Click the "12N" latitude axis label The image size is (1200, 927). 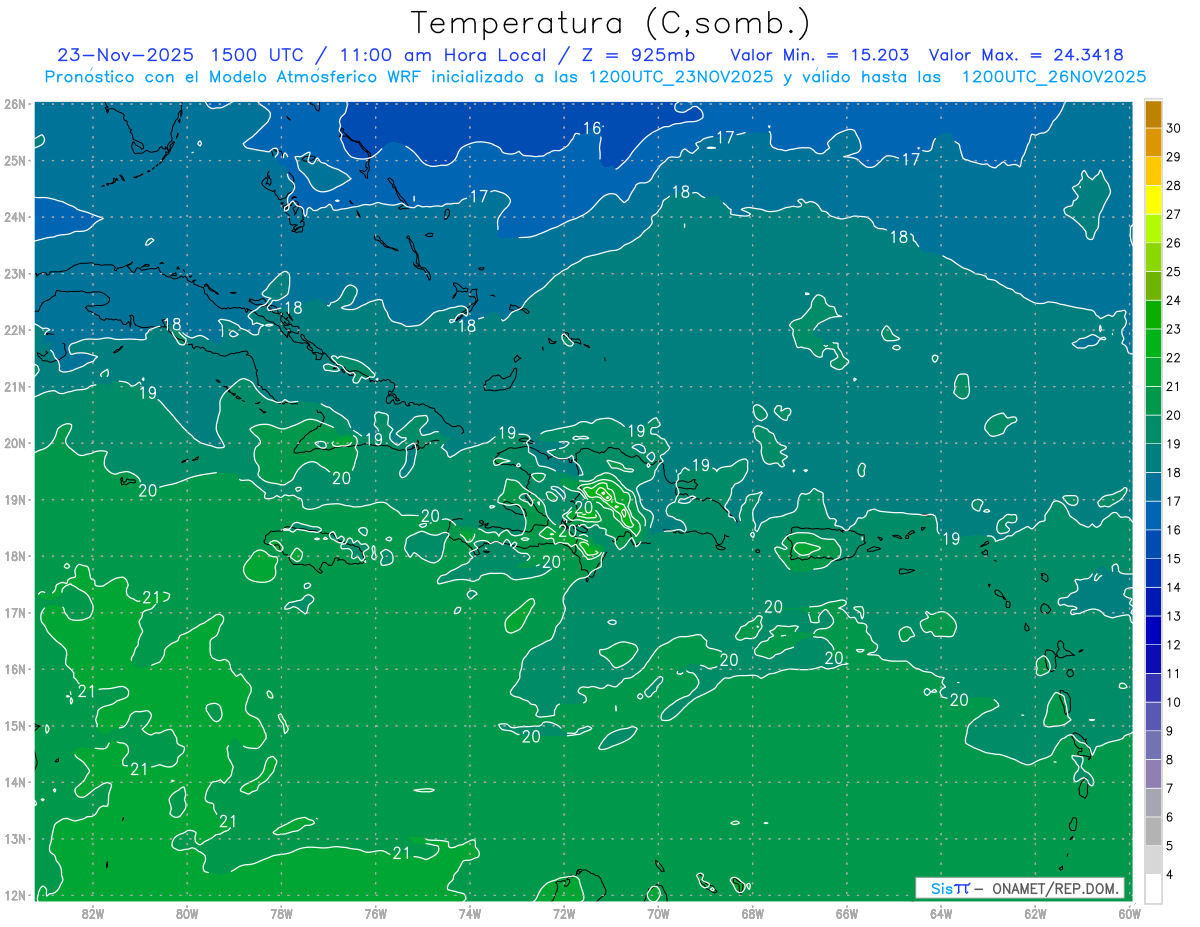tap(15, 895)
